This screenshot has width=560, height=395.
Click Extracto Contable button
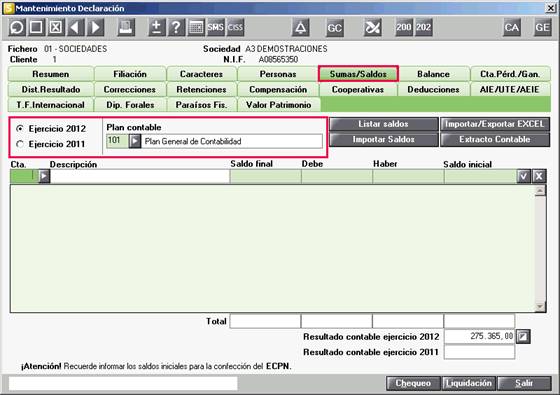click(x=495, y=139)
